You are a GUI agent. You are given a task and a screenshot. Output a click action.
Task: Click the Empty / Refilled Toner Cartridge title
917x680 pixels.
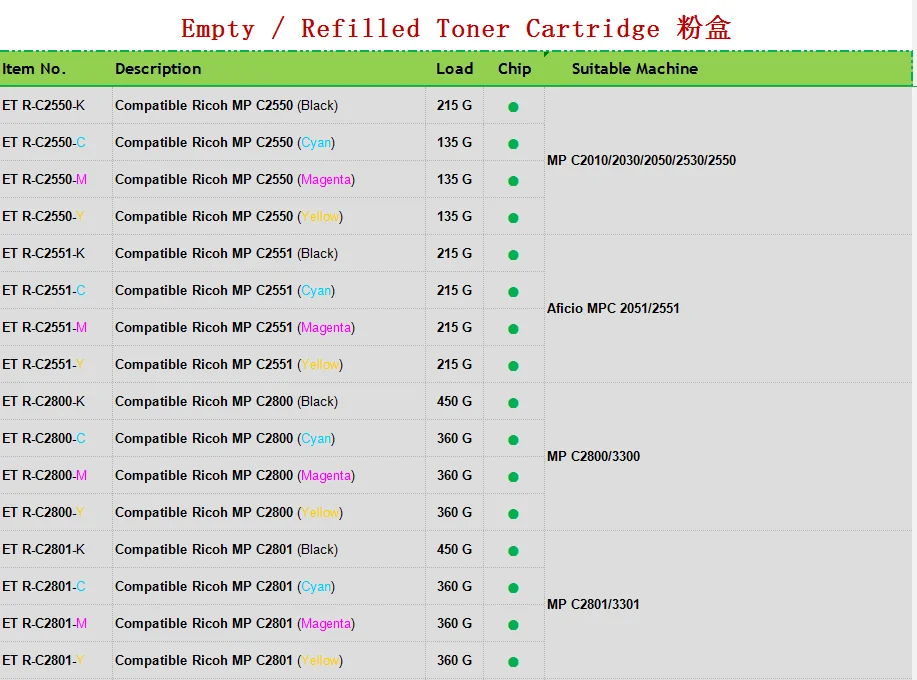coord(456,28)
